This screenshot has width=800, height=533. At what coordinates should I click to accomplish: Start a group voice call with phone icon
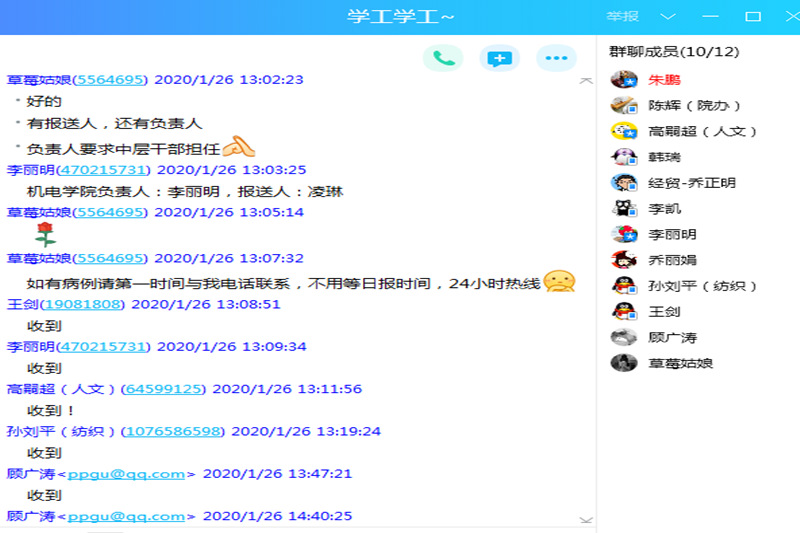pos(443,58)
